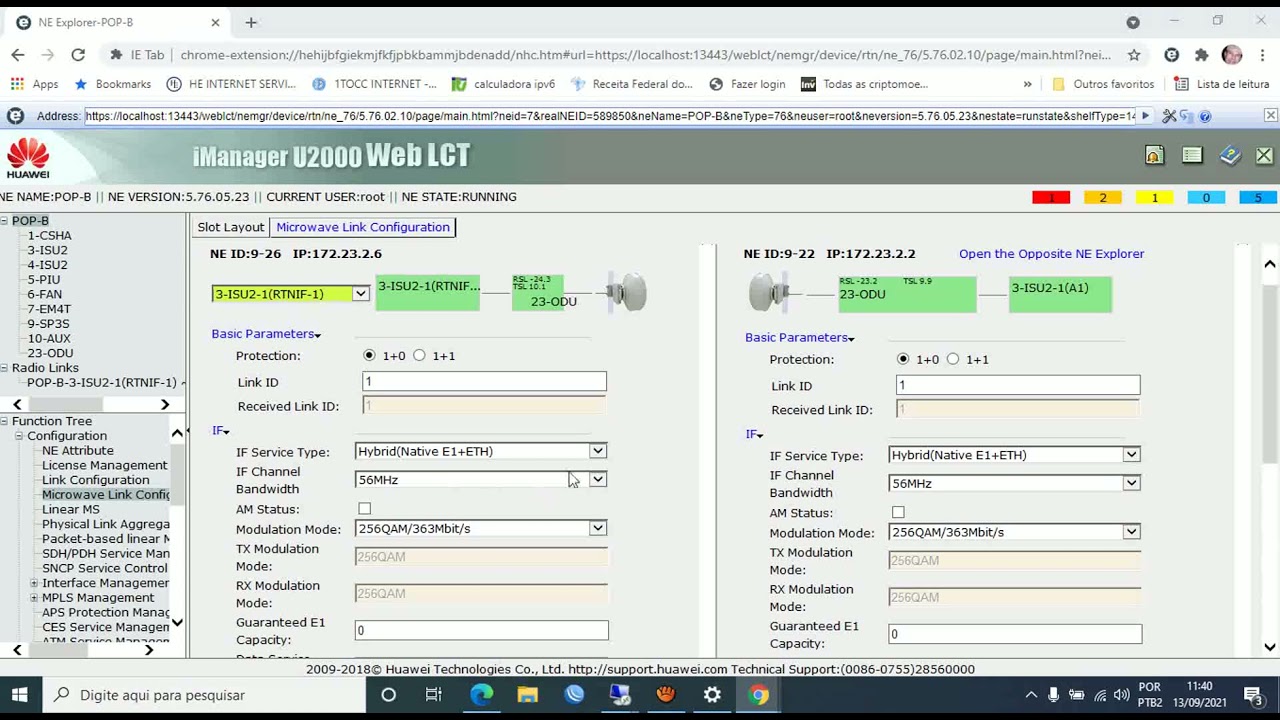The height and width of the screenshot is (720, 1280).
Task: Open File Explorer from the taskbar
Action: click(x=527, y=695)
